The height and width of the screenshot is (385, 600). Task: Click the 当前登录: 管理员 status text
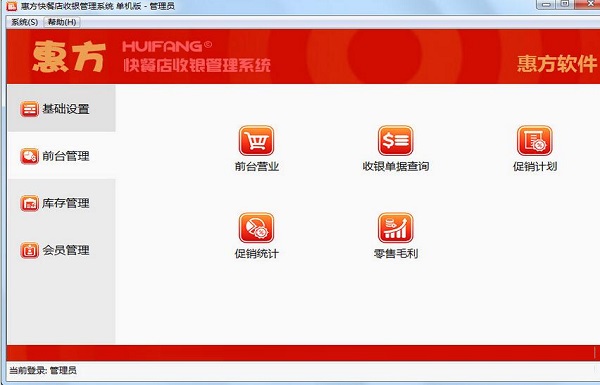(x=42, y=370)
